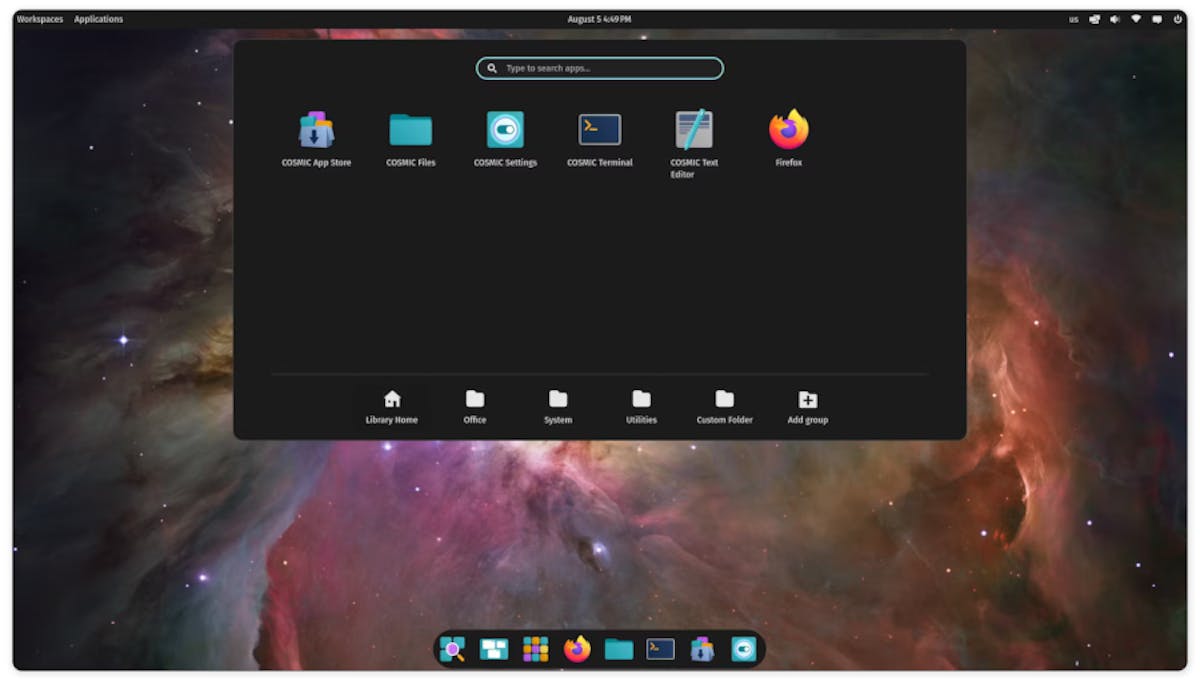
Task: Select the Library Home group
Action: [x=392, y=407]
